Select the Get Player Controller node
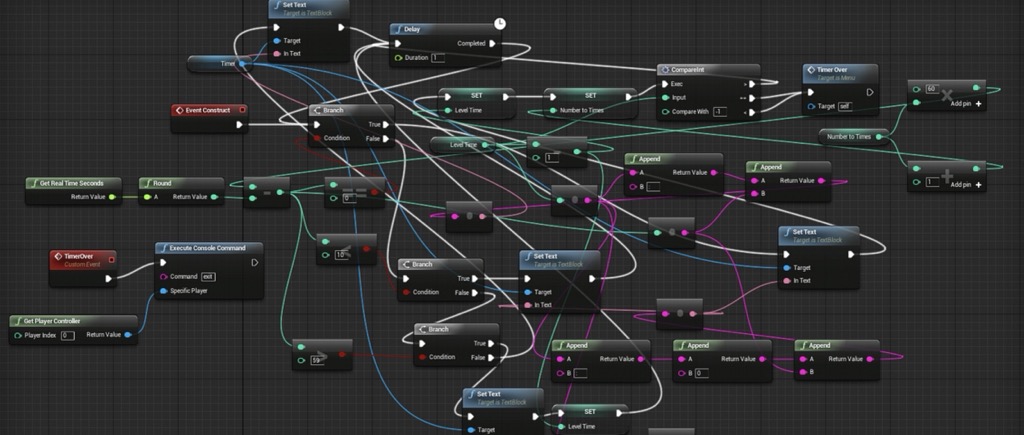1024x435 pixels. point(74,329)
